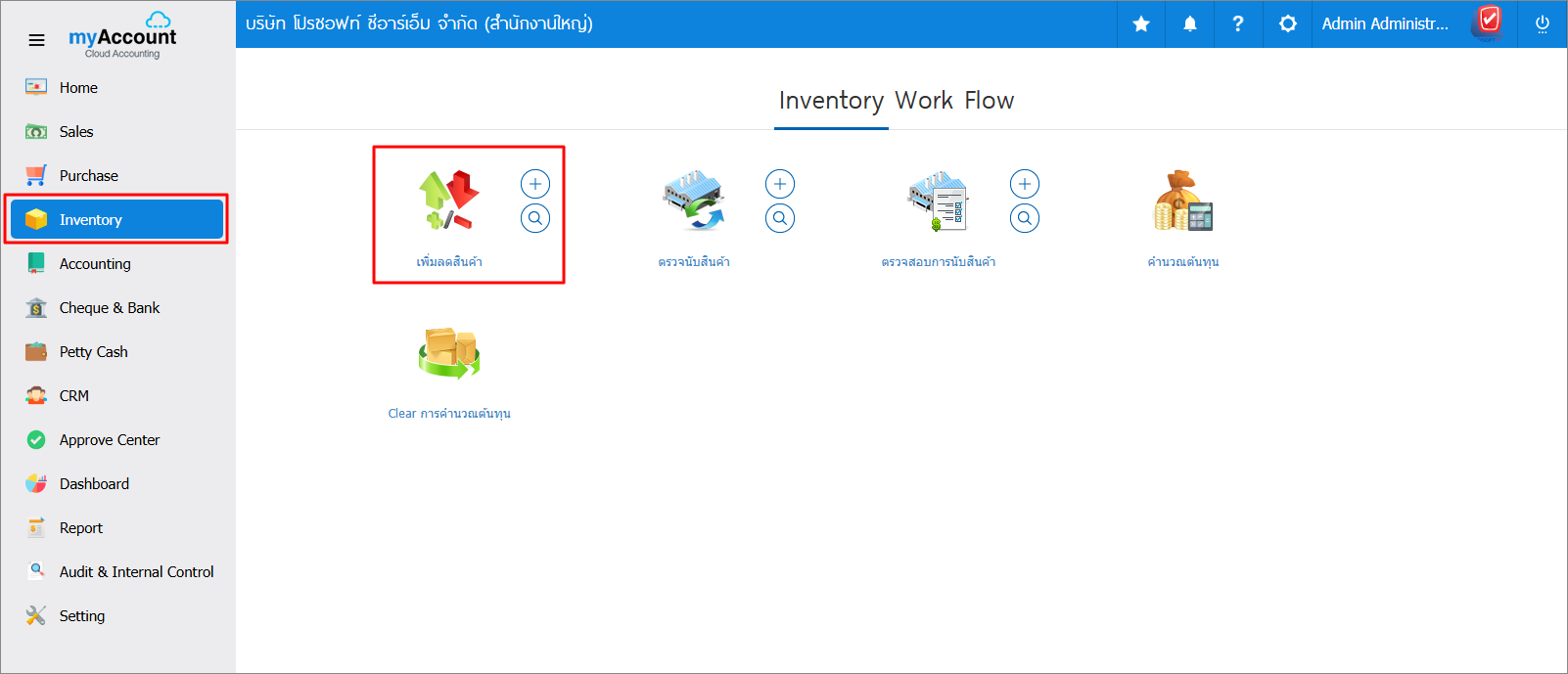
Task: Click the help question mark icon
Action: tap(1238, 24)
